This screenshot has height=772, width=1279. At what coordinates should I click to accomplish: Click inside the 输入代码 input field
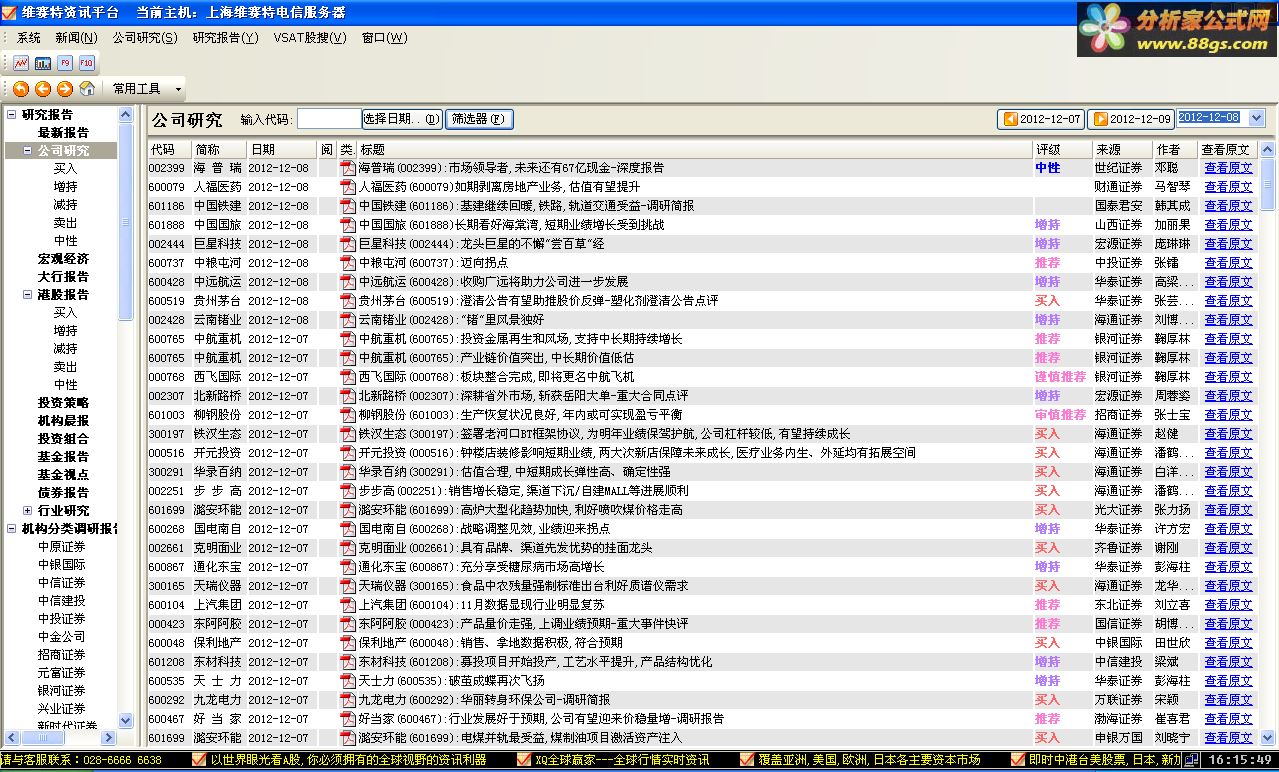point(329,119)
